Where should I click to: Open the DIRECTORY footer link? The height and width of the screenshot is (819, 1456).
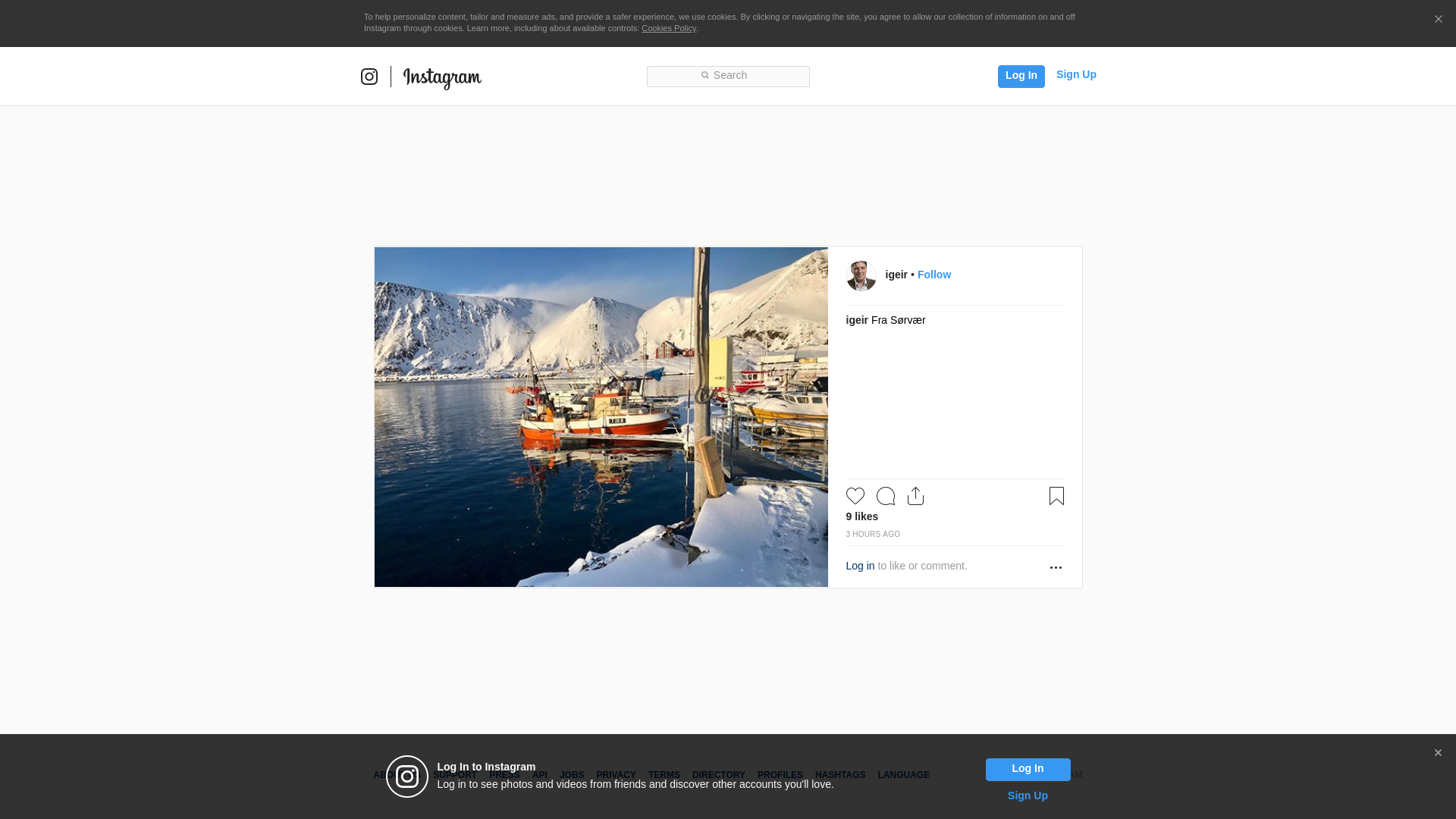[x=718, y=775]
